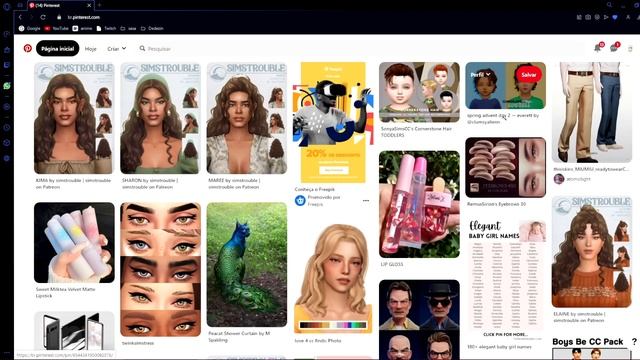The width and height of the screenshot is (640, 360).
Task: Click the question mark help button
Action: point(634,342)
